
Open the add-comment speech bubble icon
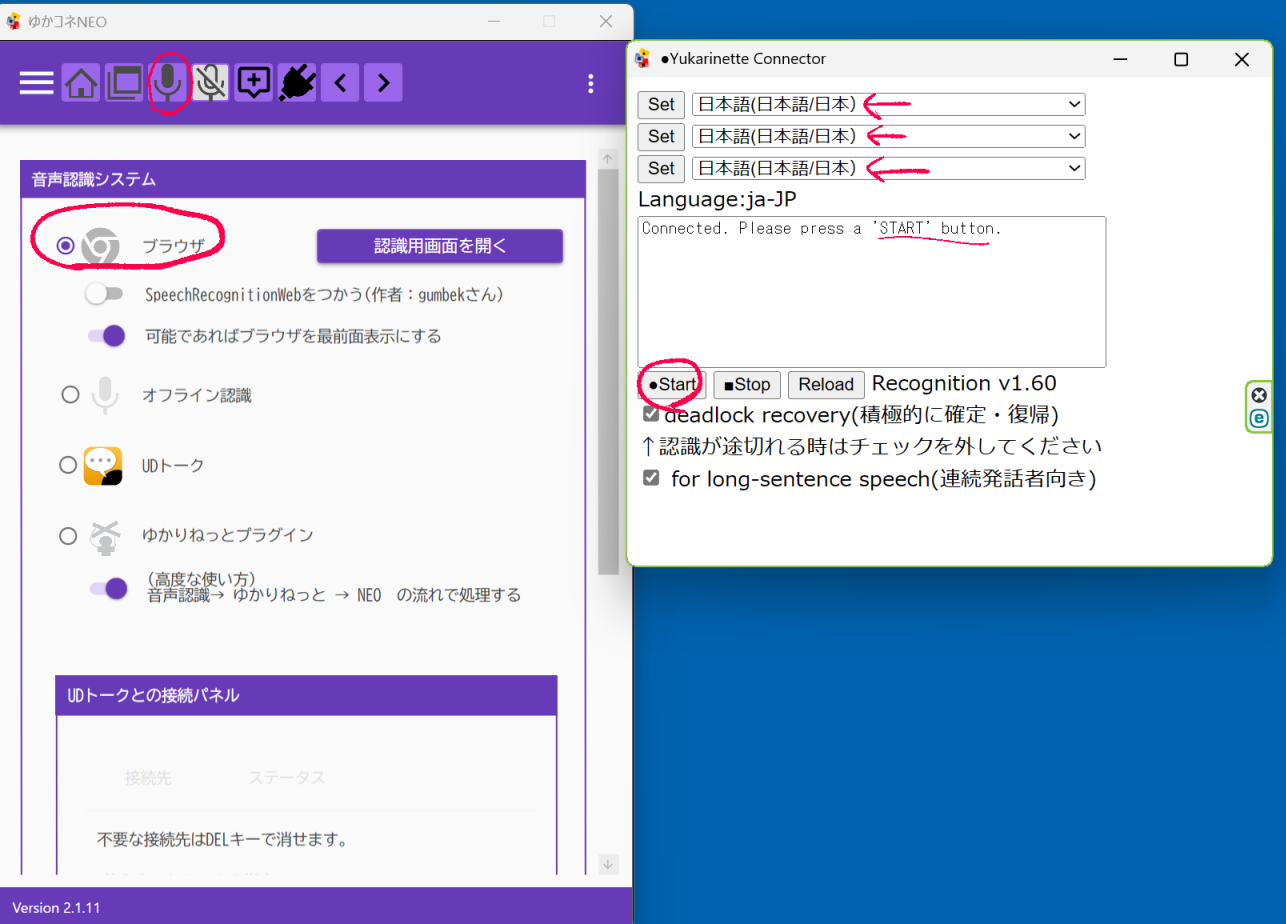[254, 83]
